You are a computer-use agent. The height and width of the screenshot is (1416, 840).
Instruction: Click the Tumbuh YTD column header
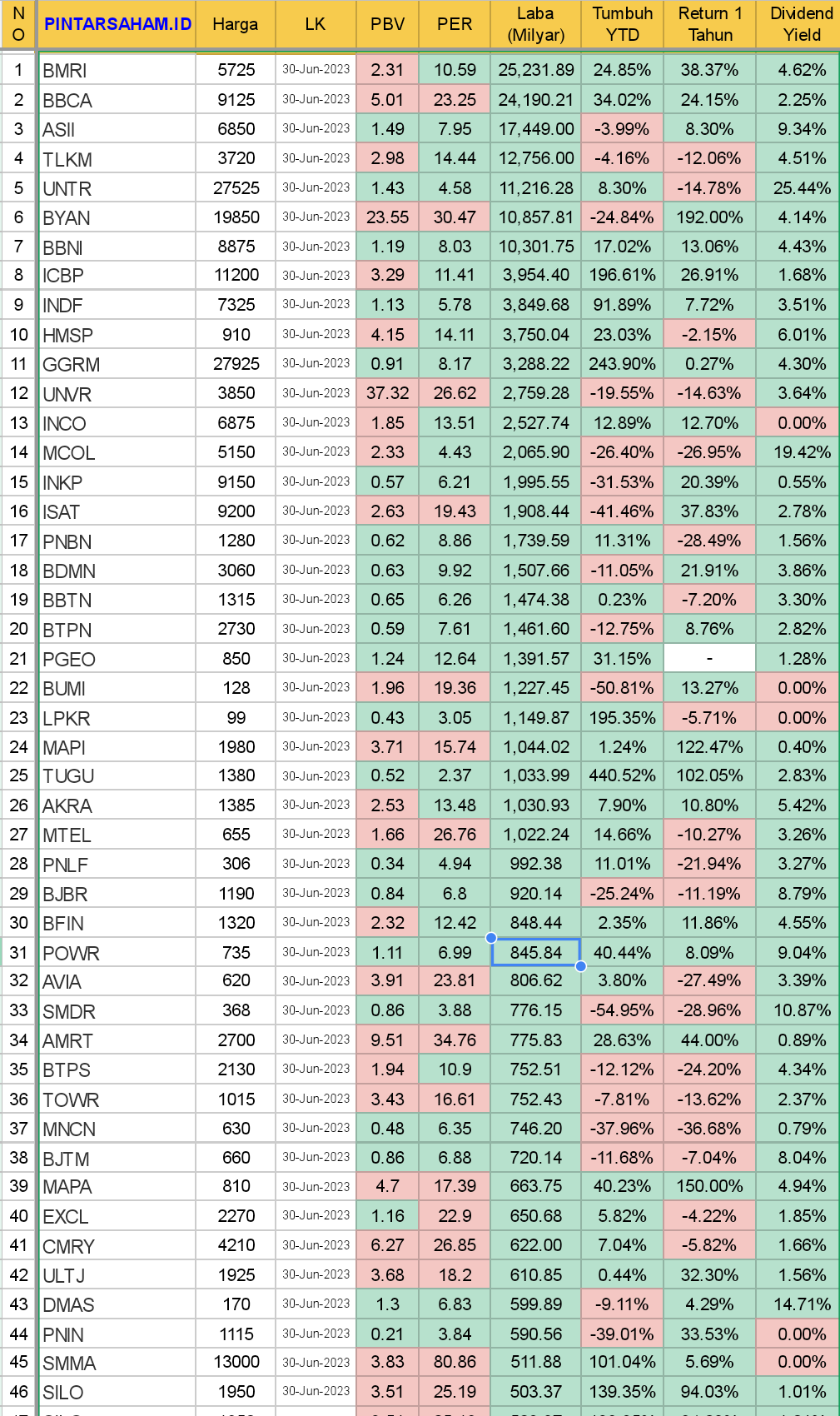(x=622, y=24)
